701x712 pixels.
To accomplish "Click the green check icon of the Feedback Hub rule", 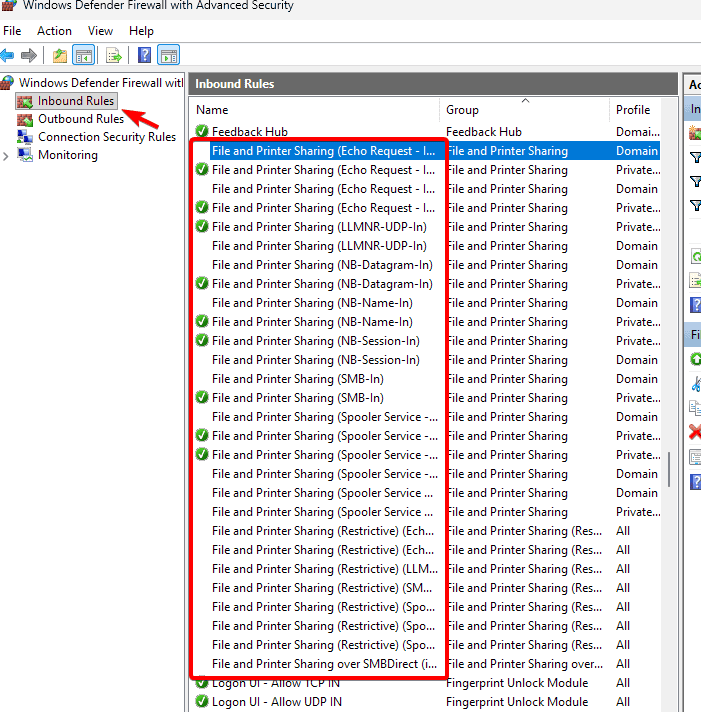I will tap(202, 132).
